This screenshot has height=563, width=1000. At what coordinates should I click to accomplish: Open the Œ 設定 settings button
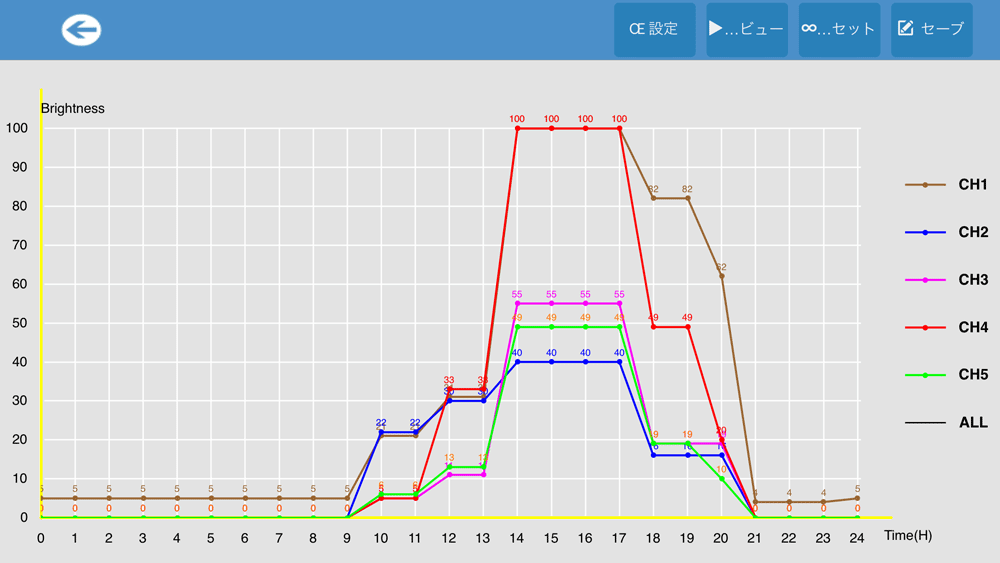click(654, 29)
